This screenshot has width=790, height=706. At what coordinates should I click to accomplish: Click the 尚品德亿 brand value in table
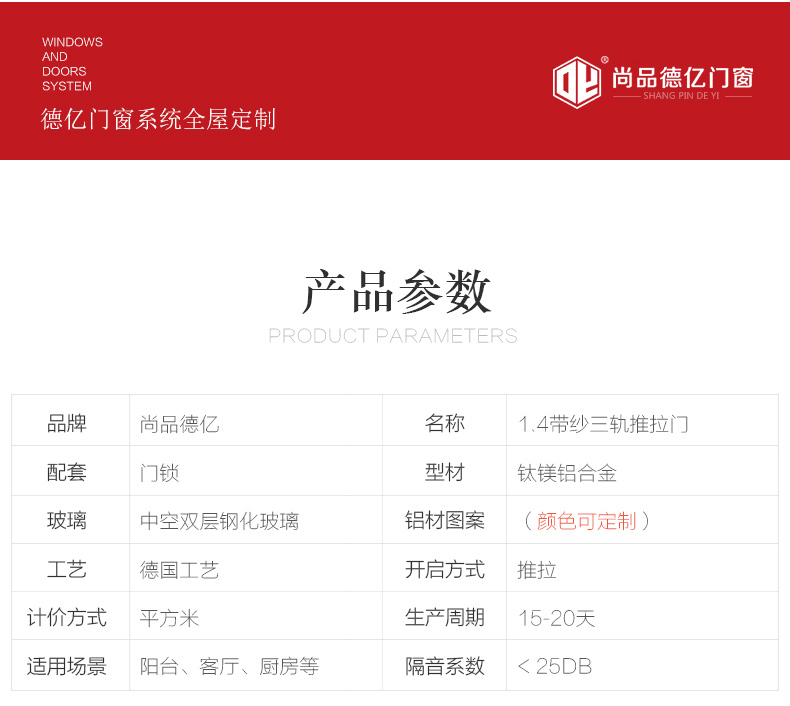click(179, 424)
